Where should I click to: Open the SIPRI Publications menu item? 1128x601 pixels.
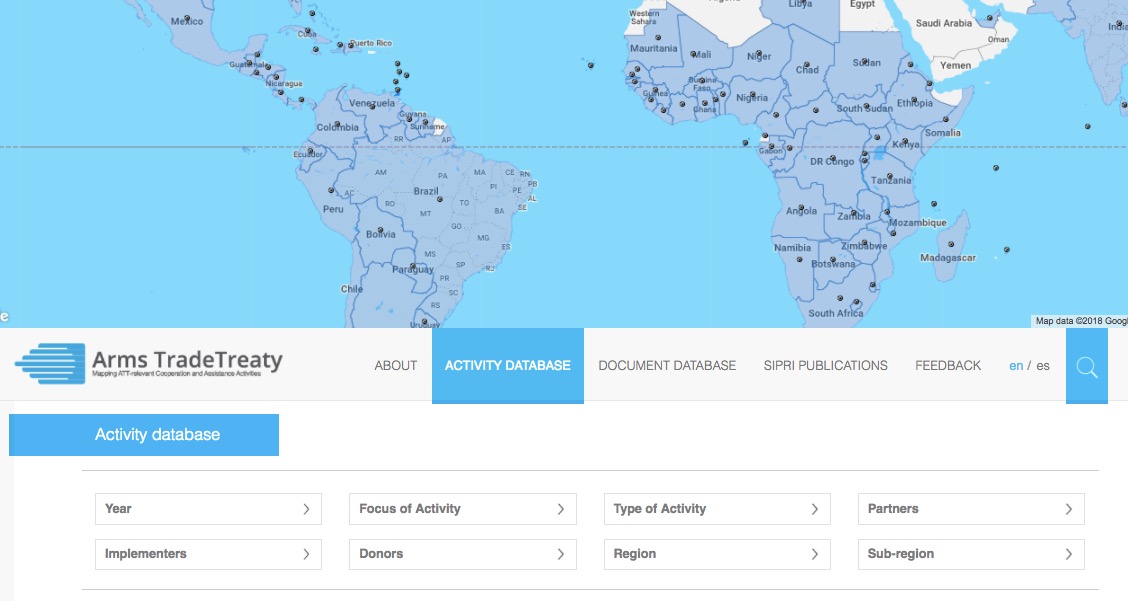(x=825, y=366)
